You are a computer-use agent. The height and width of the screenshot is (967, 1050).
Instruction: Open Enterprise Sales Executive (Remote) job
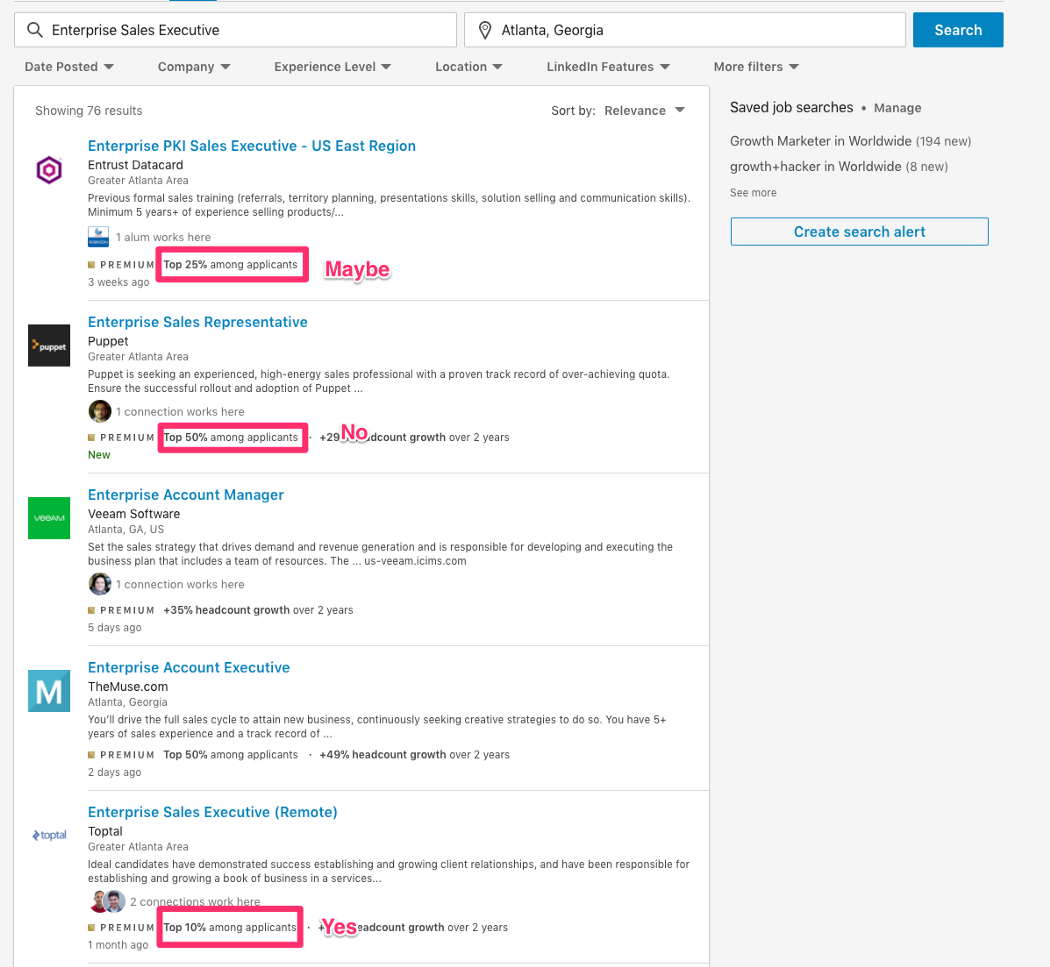coord(213,812)
